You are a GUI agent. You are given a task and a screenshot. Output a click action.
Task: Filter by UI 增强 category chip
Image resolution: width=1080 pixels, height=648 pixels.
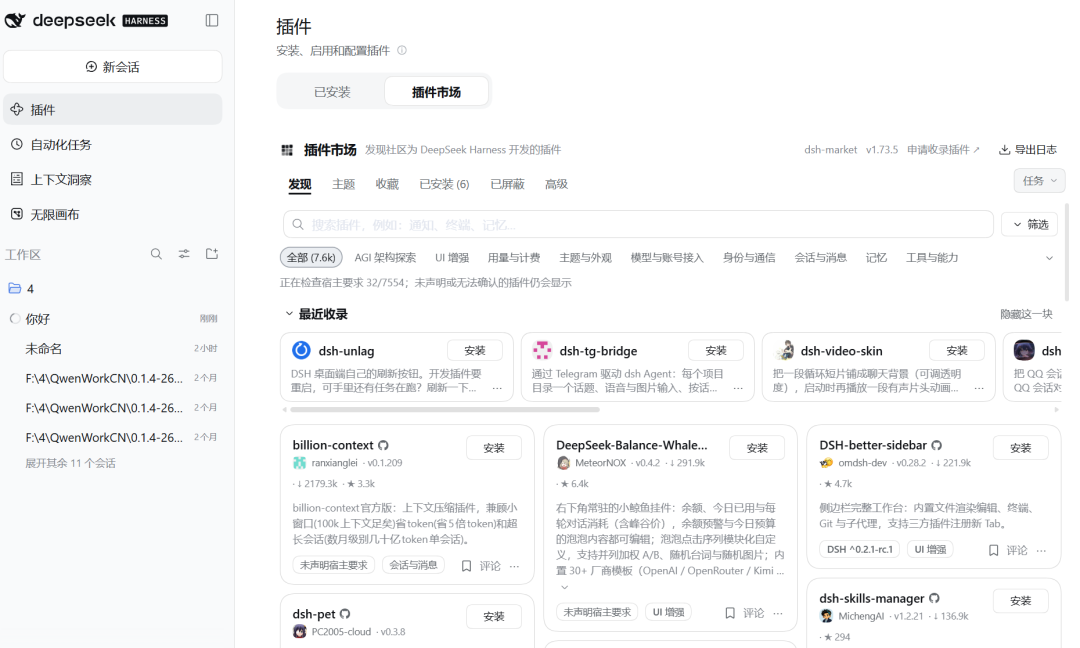click(x=452, y=258)
